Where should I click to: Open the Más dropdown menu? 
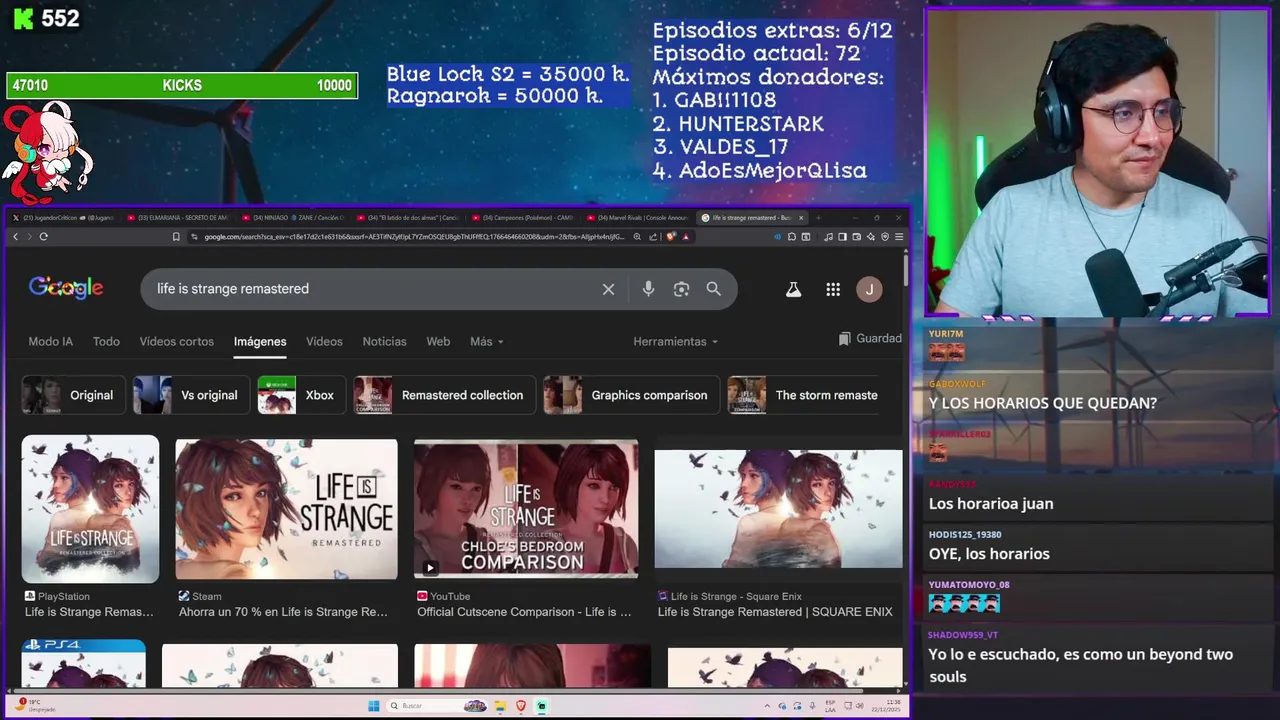pos(487,342)
